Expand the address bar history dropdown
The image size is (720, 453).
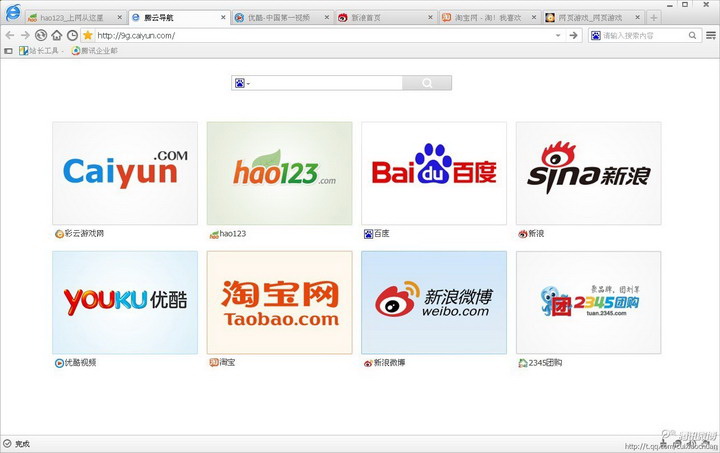pos(558,35)
